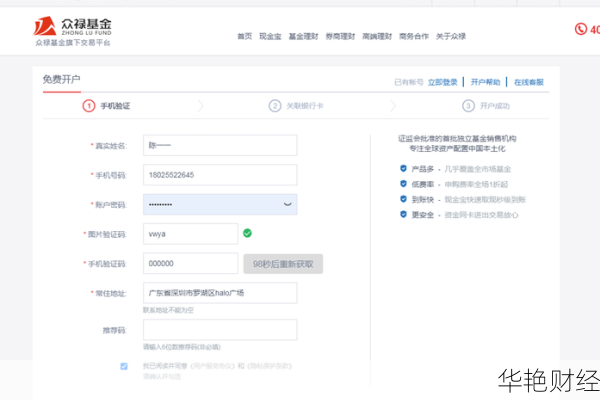600x400 pixels.
Task: Click the step 3 circle icon
Action: coord(468,106)
